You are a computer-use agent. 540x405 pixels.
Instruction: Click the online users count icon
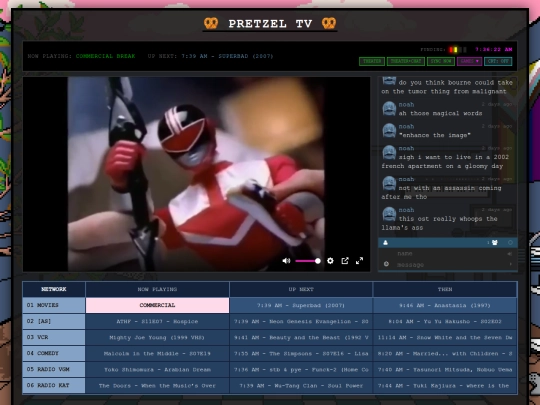(495, 243)
